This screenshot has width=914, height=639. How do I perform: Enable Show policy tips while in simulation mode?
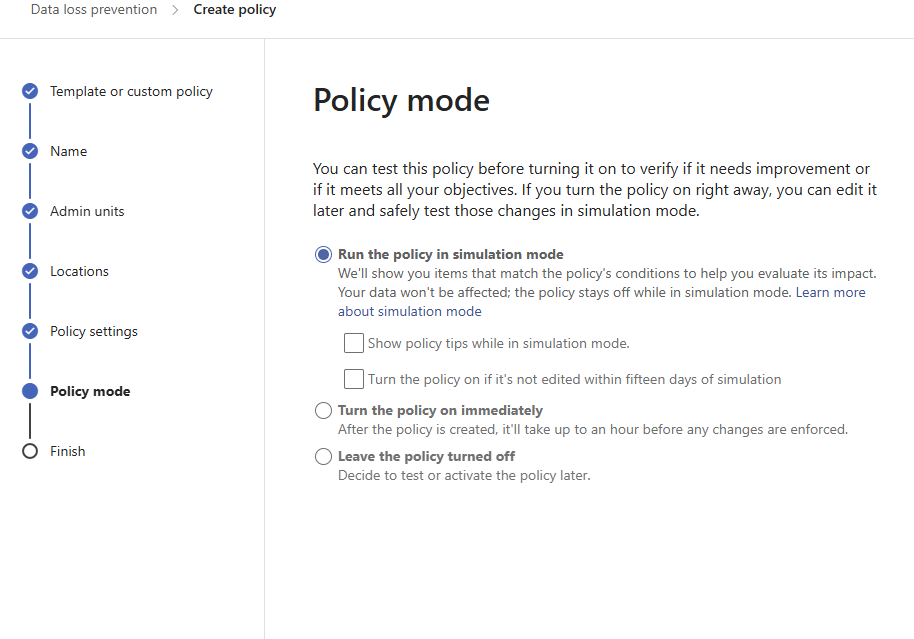[x=354, y=343]
